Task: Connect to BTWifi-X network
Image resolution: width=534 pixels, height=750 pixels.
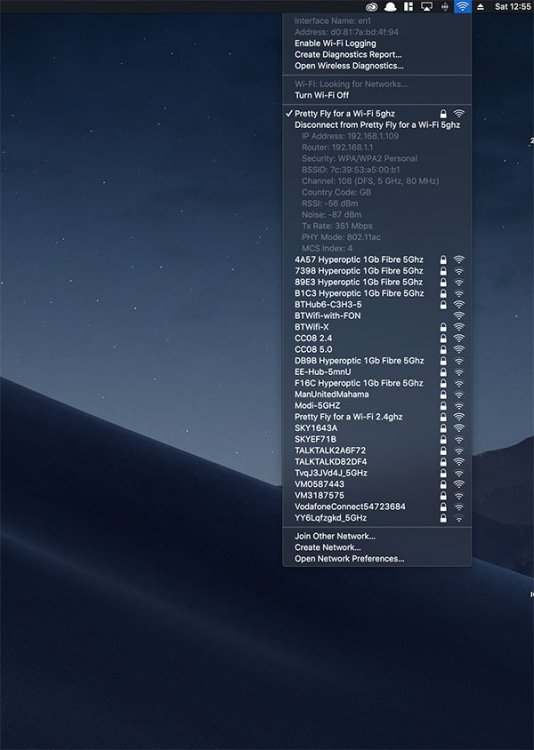Action: (377, 327)
